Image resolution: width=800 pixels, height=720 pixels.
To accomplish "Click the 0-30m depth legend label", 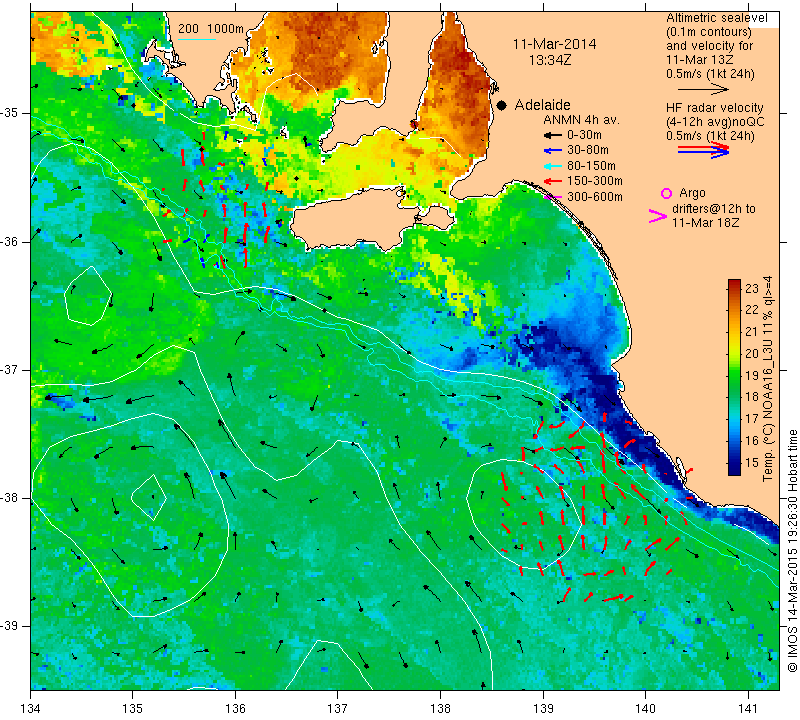I will click(584, 135).
